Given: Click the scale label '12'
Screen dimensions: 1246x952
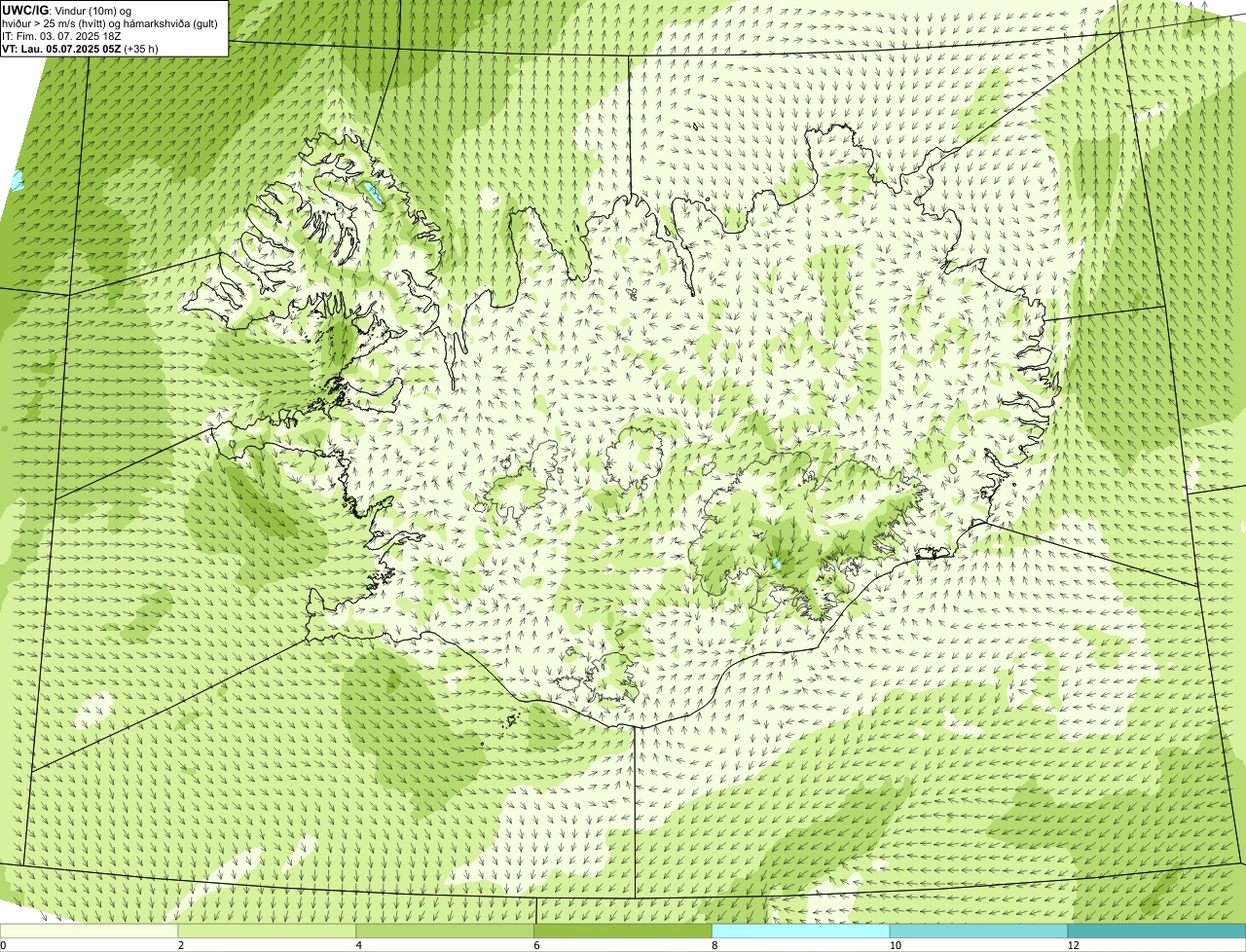Looking at the screenshot, I should (1072, 945).
